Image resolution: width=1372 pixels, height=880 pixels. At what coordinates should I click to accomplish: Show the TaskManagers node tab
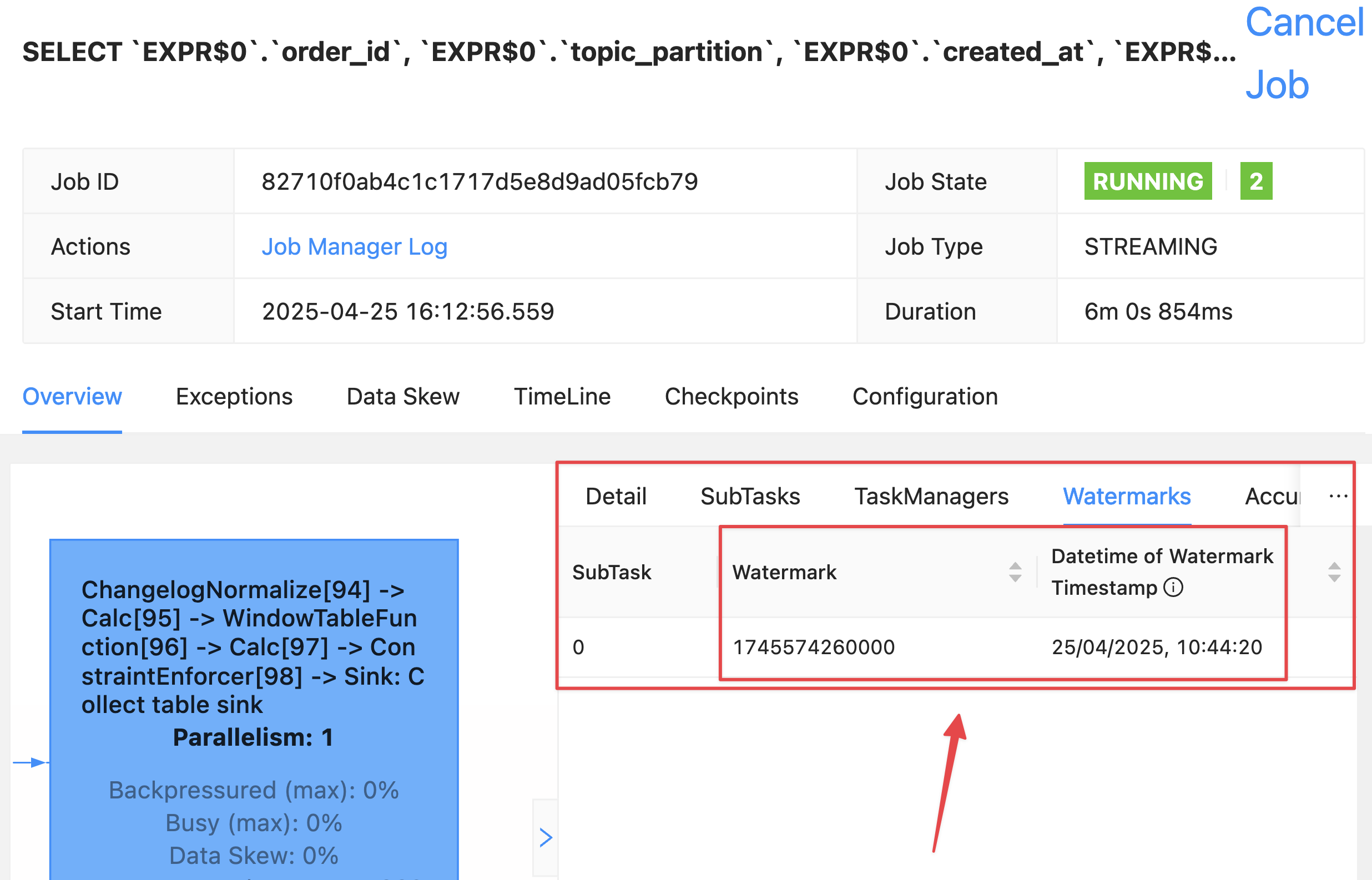931,496
